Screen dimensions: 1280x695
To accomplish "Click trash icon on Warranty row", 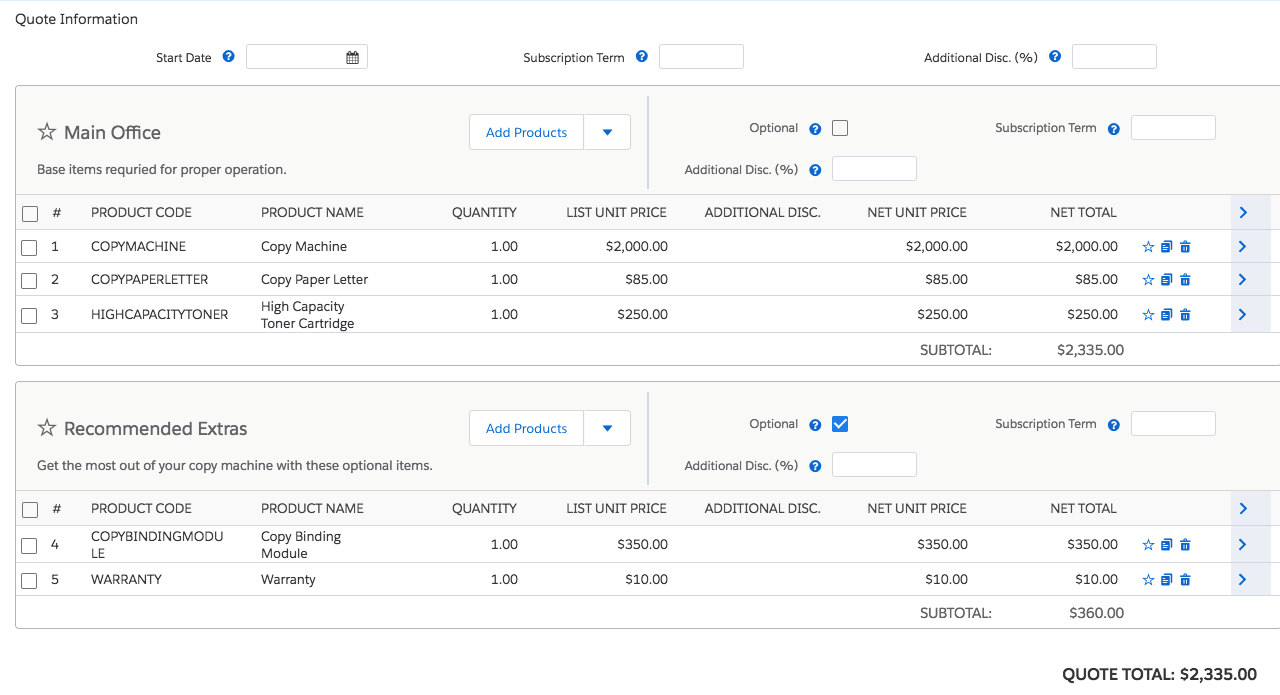I will coord(1185,580).
